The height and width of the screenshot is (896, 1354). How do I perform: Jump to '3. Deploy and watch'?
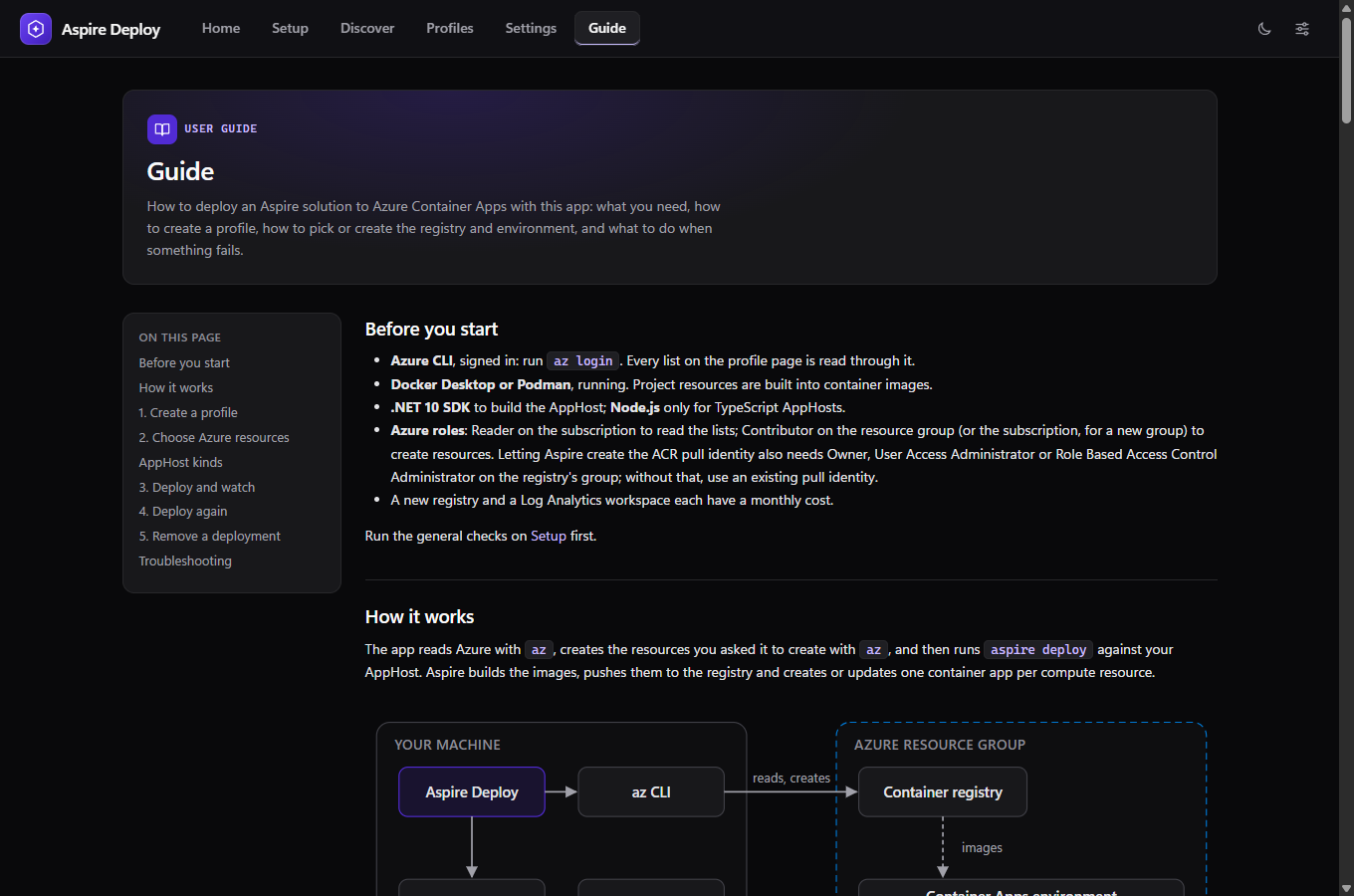197,488
